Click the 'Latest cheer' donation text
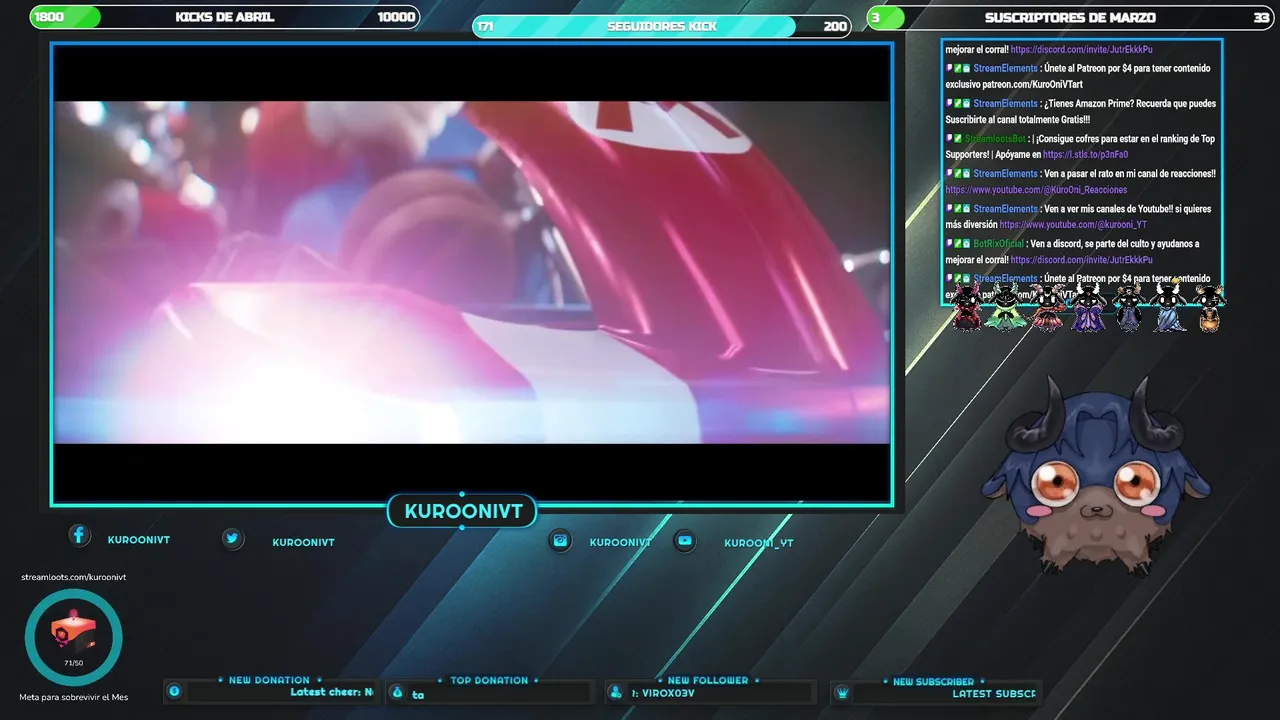The image size is (1280, 720). 331,692
